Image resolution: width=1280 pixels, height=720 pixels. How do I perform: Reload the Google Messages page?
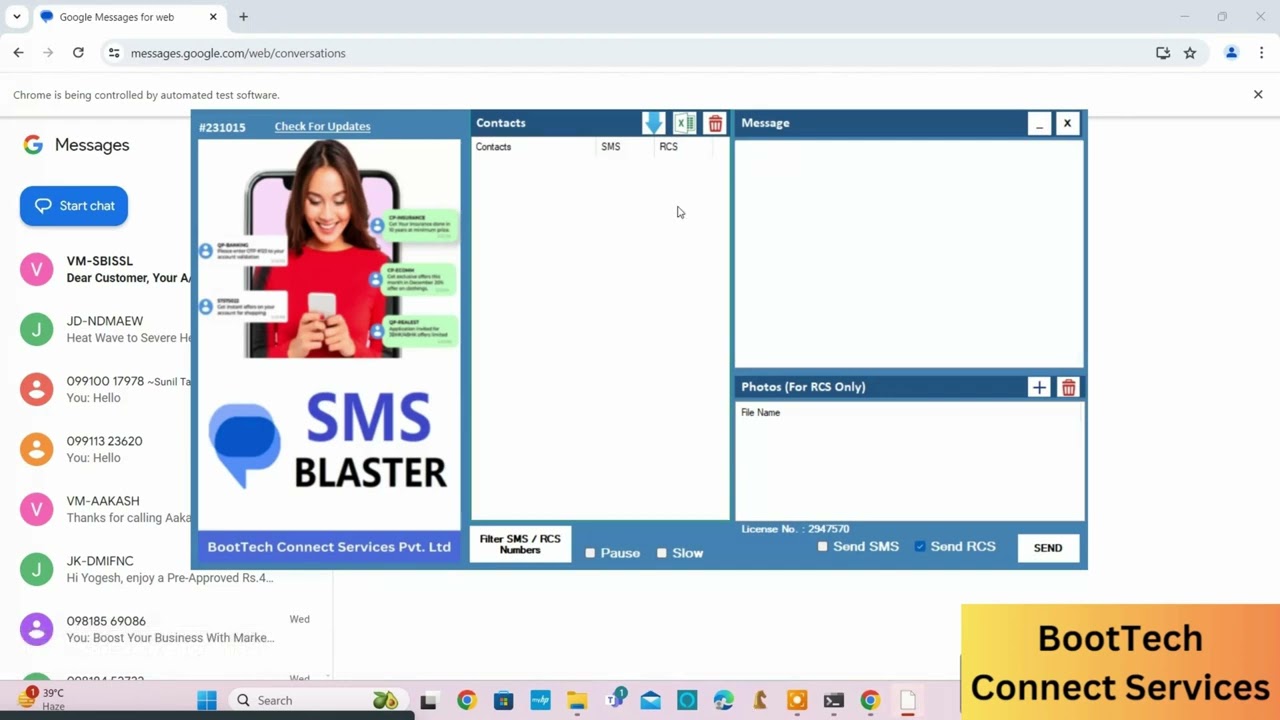click(78, 53)
